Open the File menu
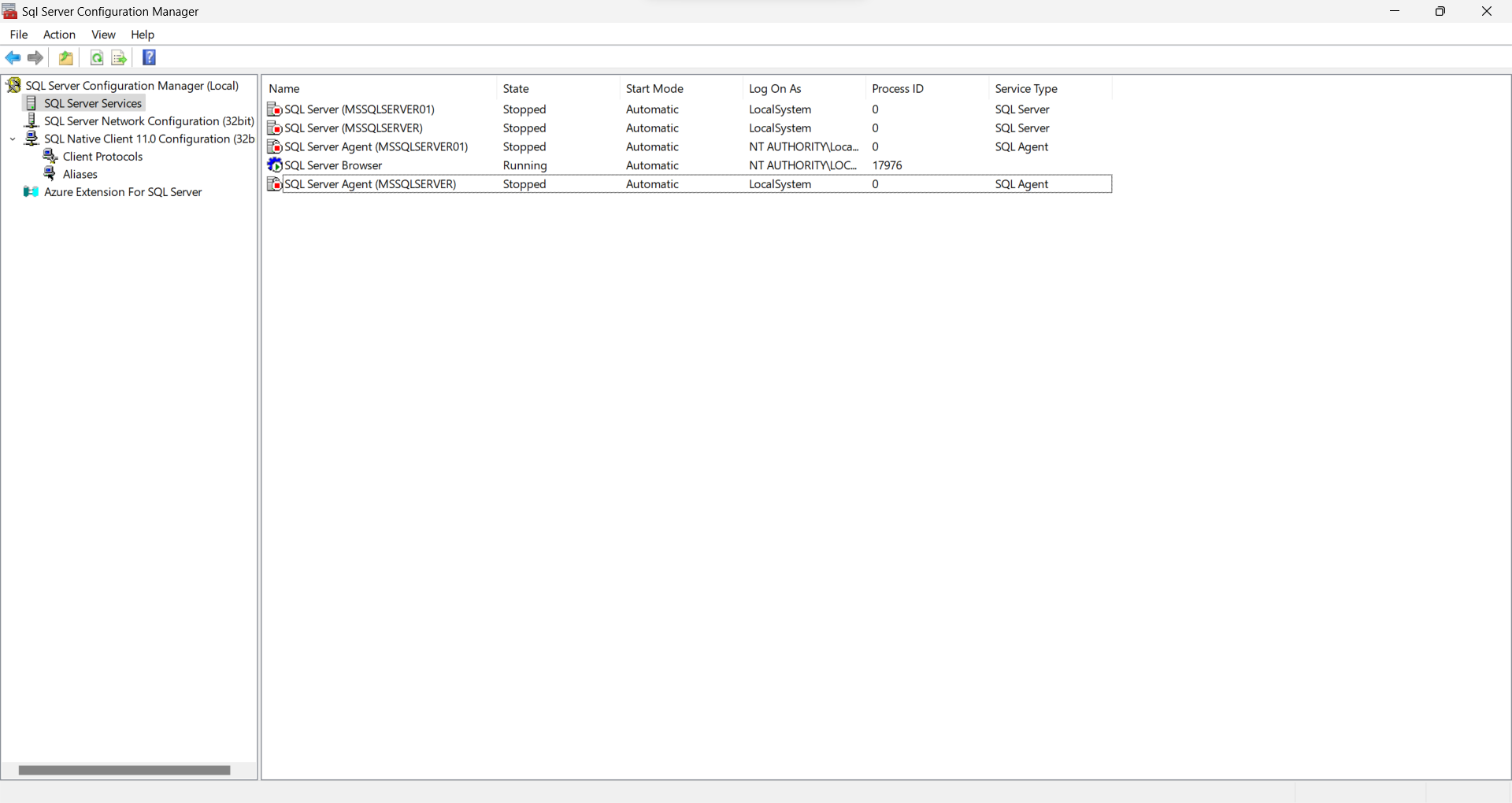Screen dimensions: 1512x803 click(x=19, y=35)
